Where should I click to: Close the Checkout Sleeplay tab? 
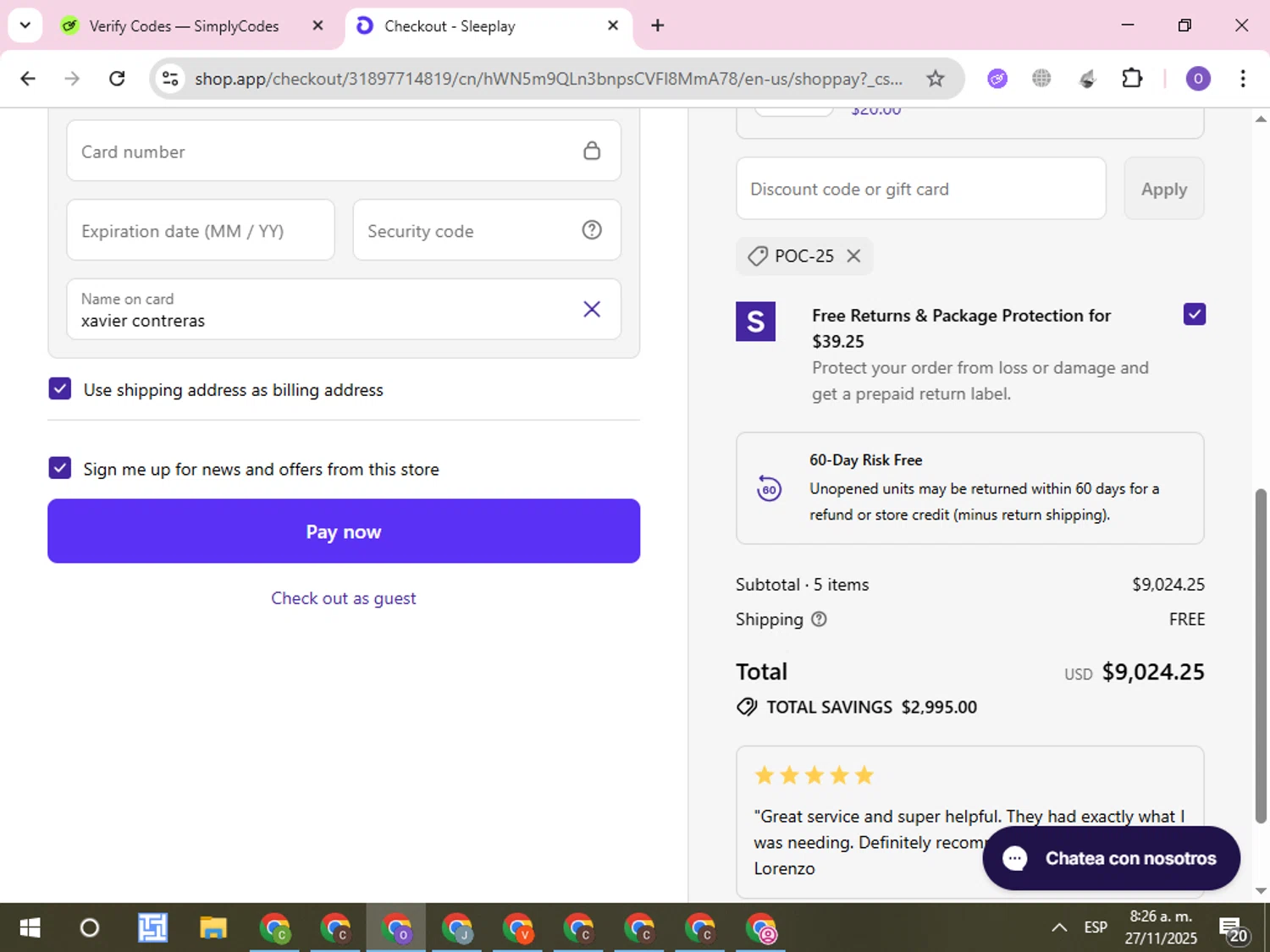(x=613, y=25)
